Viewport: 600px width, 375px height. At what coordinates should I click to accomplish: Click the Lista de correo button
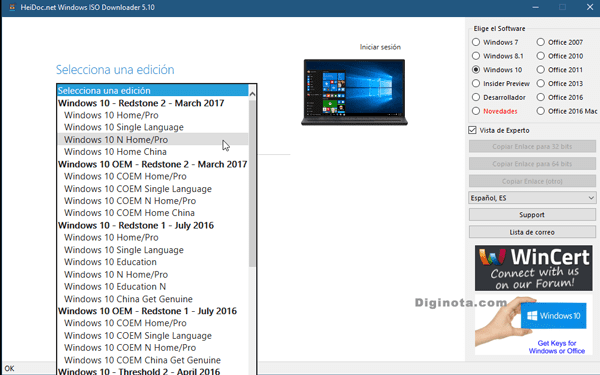532,232
